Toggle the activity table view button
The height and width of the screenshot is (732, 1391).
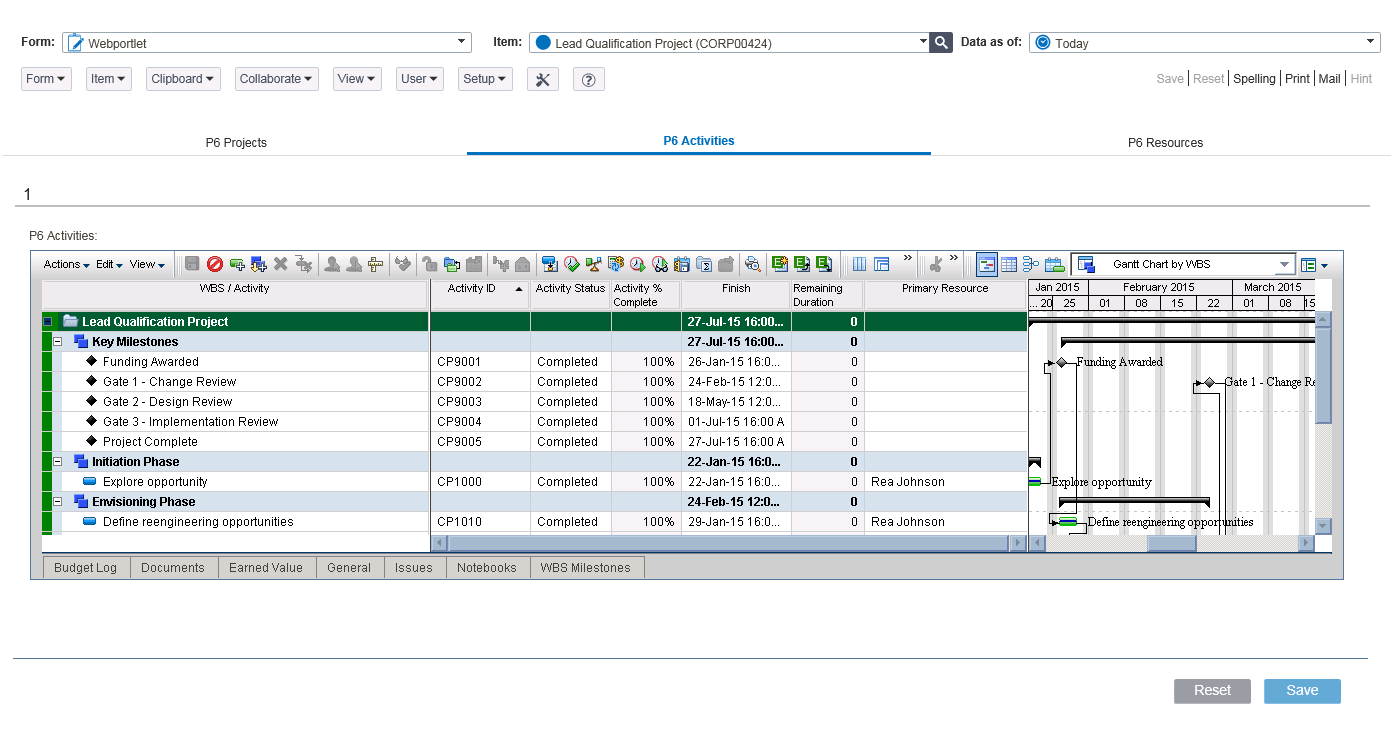click(1009, 264)
